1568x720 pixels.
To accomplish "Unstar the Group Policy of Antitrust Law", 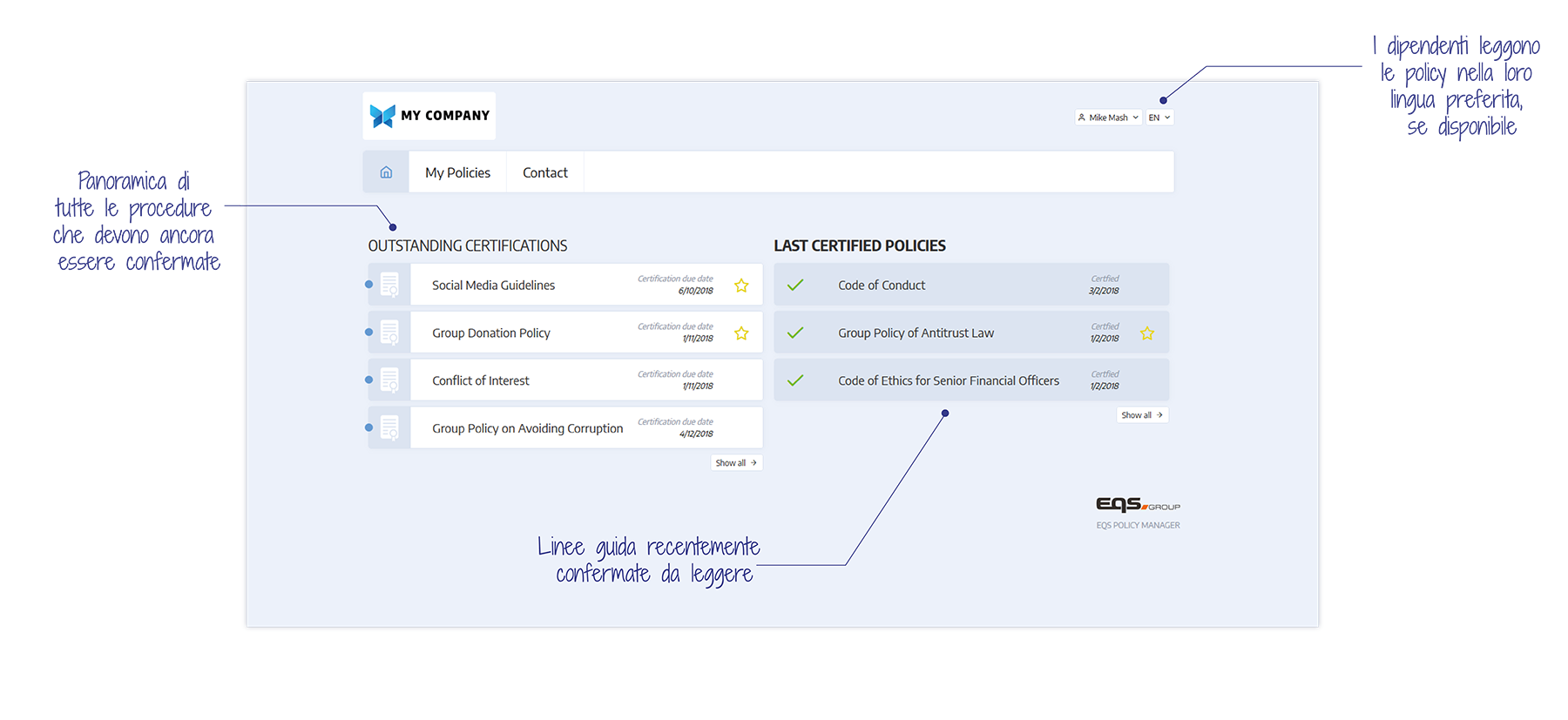I will (x=1147, y=333).
